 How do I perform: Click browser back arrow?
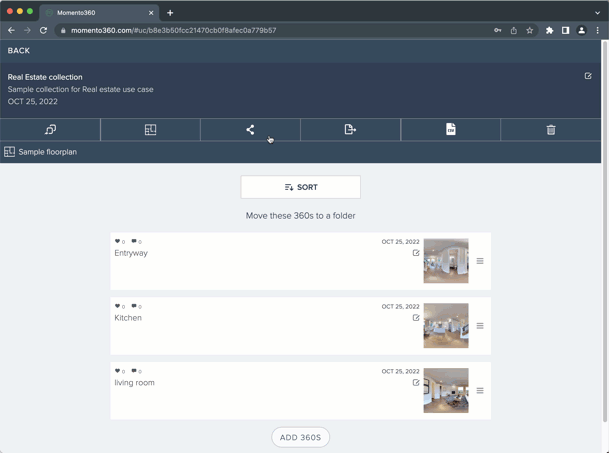pos(11,30)
